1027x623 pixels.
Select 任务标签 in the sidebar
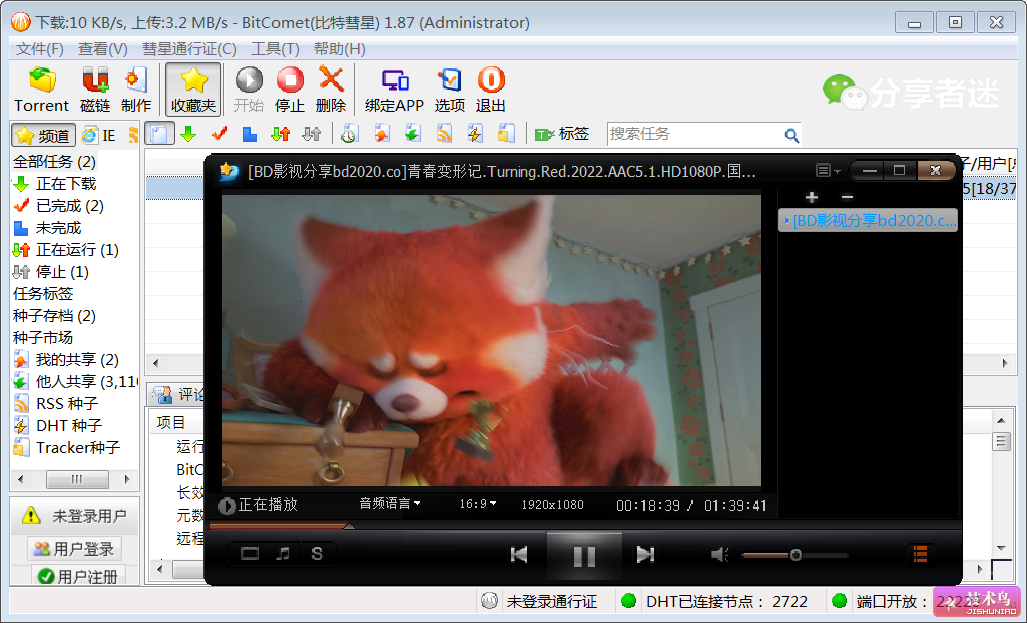[x=43, y=293]
